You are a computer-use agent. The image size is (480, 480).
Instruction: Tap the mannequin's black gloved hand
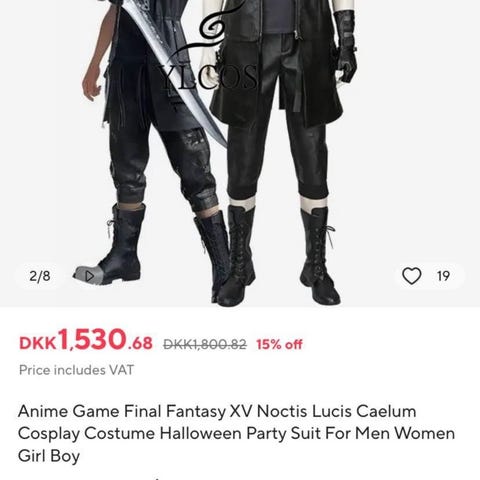(347, 48)
